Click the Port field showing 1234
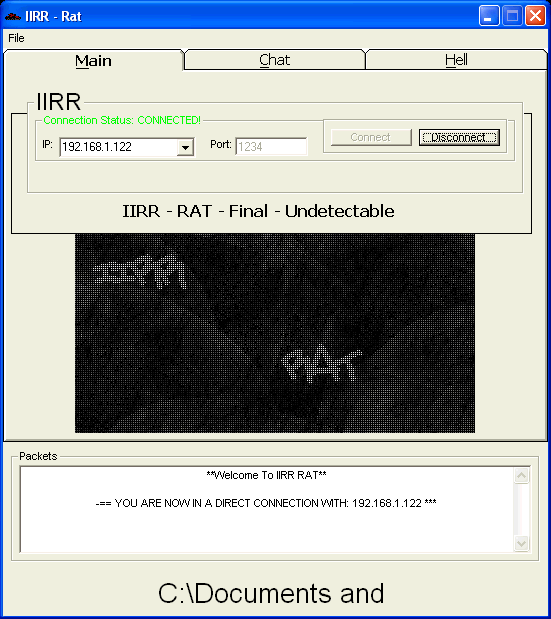The height and width of the screenshot is (619, 551). pyautogui.click(x=271, y=147)
